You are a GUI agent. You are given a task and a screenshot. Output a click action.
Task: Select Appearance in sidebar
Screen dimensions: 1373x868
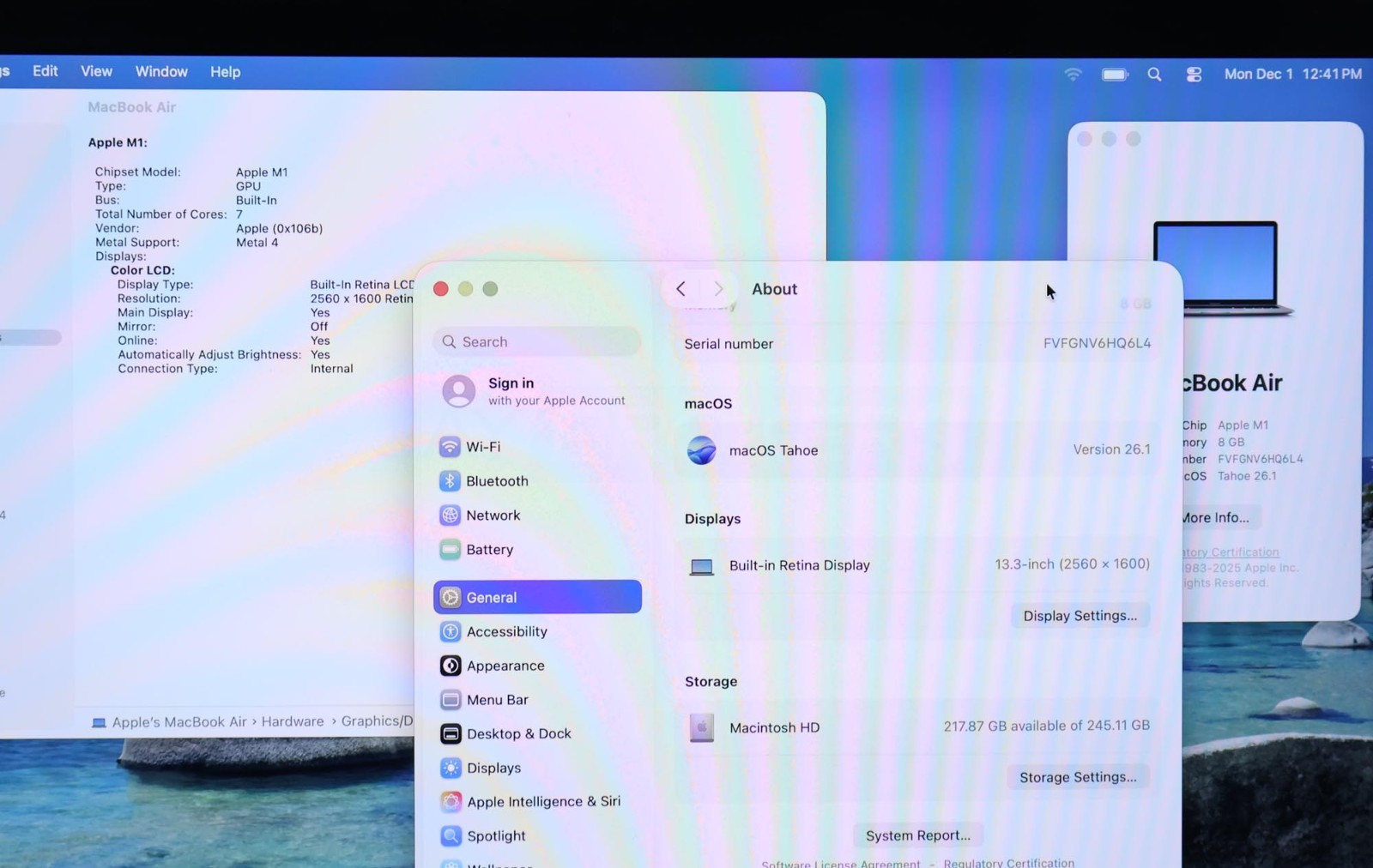[x=505, y=666]
